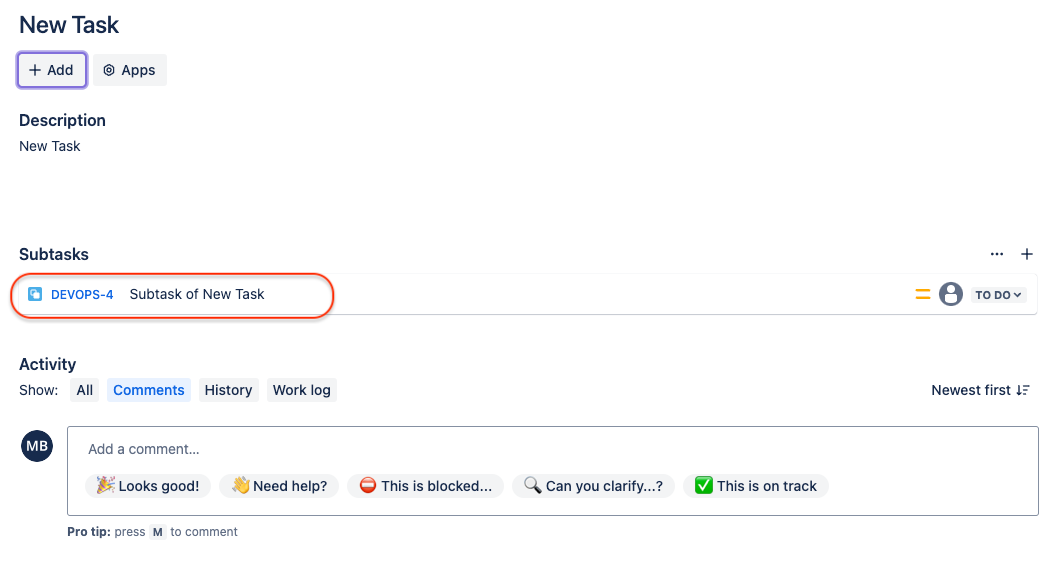
Task: Select the Work log tab
Action: [x=301, y=390]
